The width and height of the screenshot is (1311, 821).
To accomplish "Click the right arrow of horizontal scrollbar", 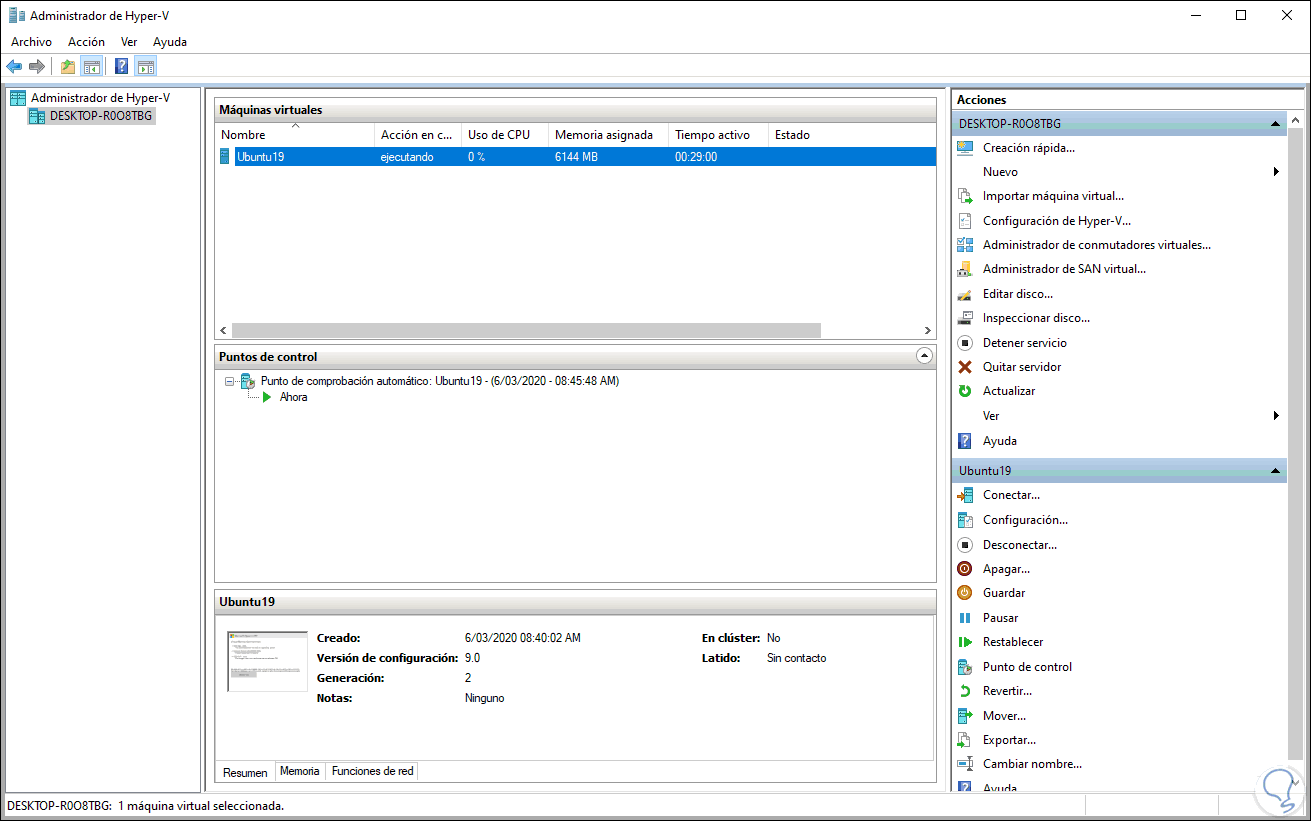I will [x=928, y=330].
